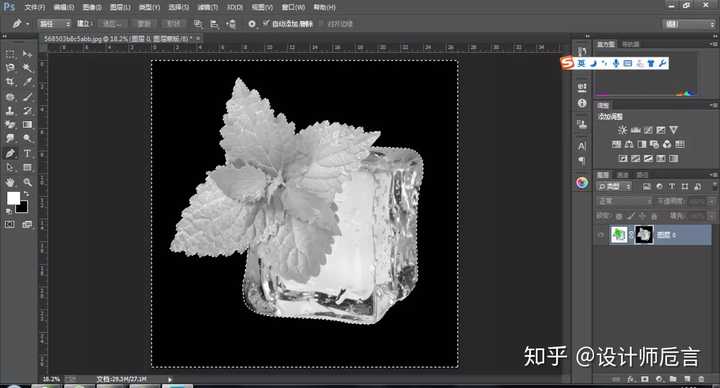Viewport: 720px width, 388px height.
Task: Select the Pen tool in toolbox
Action: [x=10, y=153]
